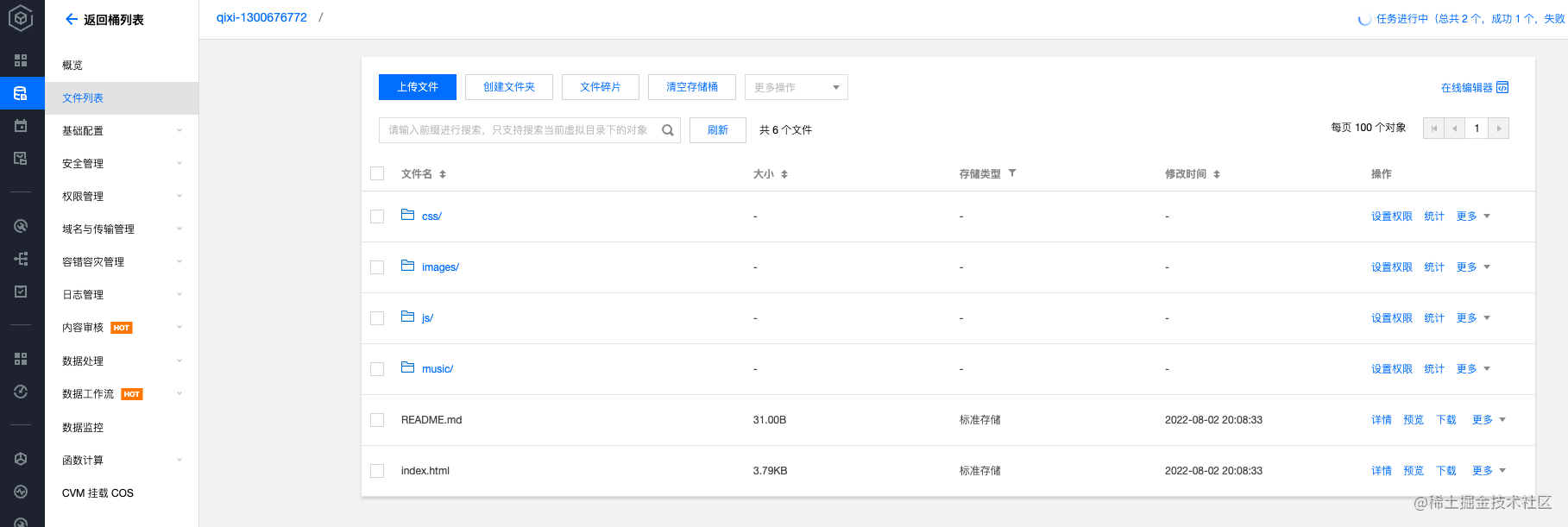The width and height of the screenshot is (1568, 527).
Task: Open the images/ folder name link
Action: [x=440, y=267]
